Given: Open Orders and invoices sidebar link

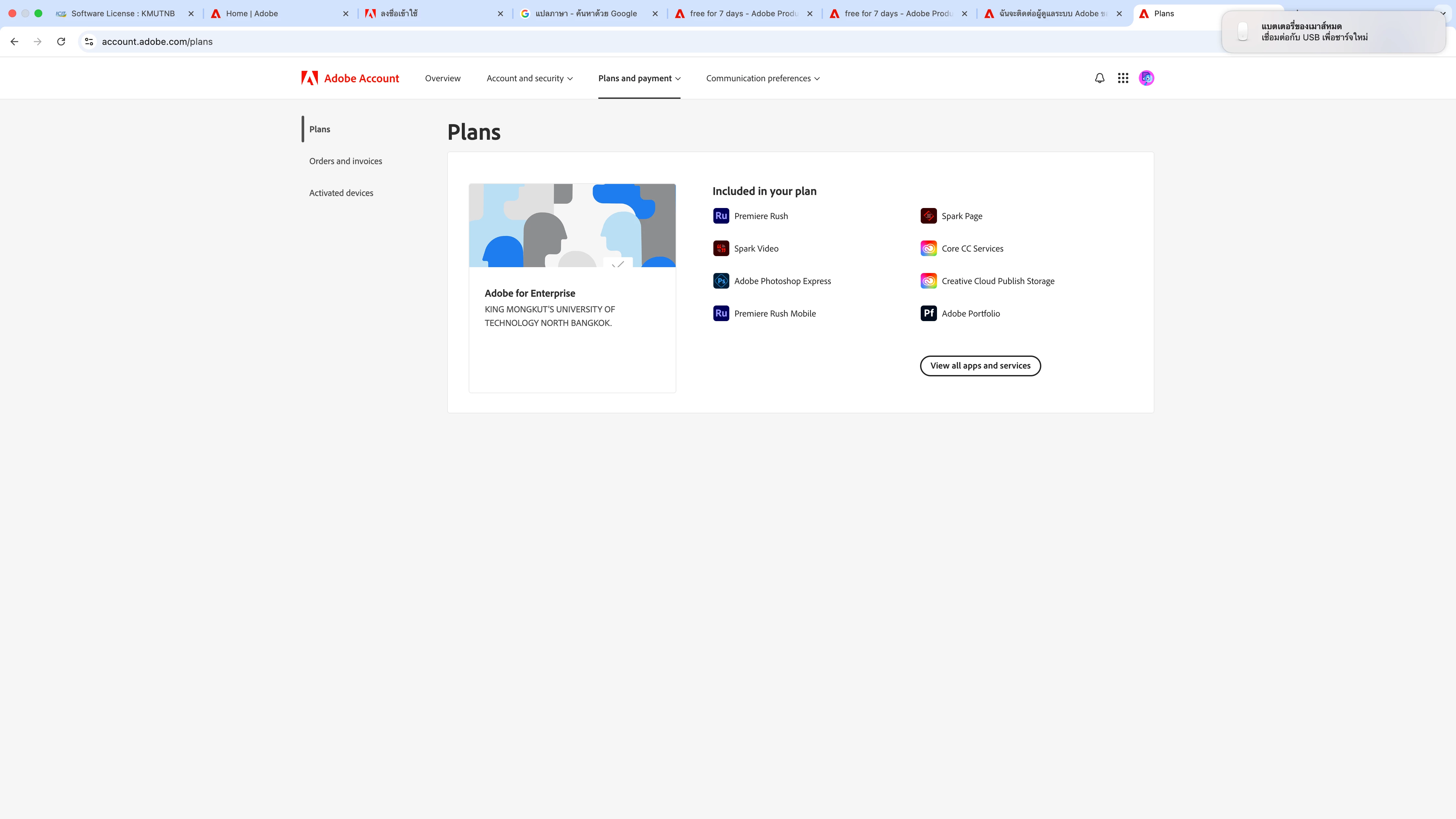Looking at the screenshot, I should coord(345,161).
